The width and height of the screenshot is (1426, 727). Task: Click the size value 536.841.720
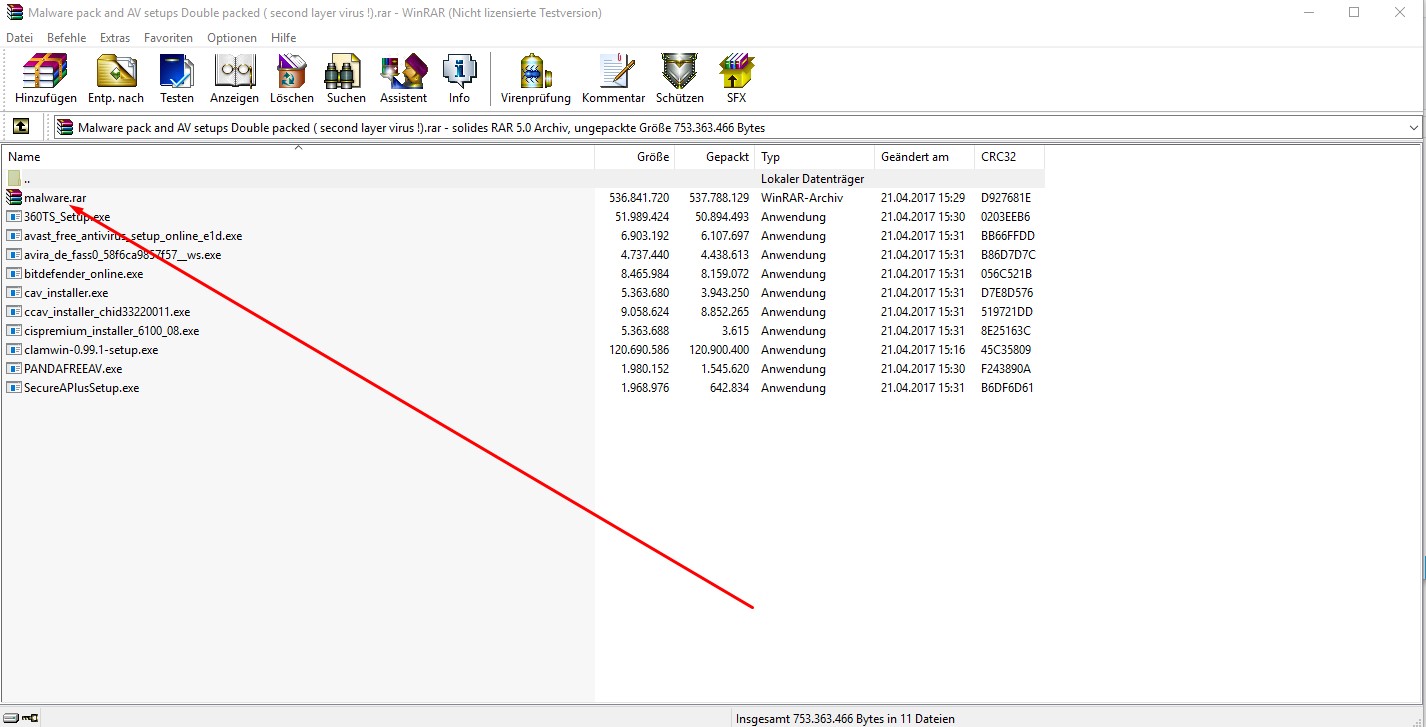pyautogui.click(x=639, y=198)
